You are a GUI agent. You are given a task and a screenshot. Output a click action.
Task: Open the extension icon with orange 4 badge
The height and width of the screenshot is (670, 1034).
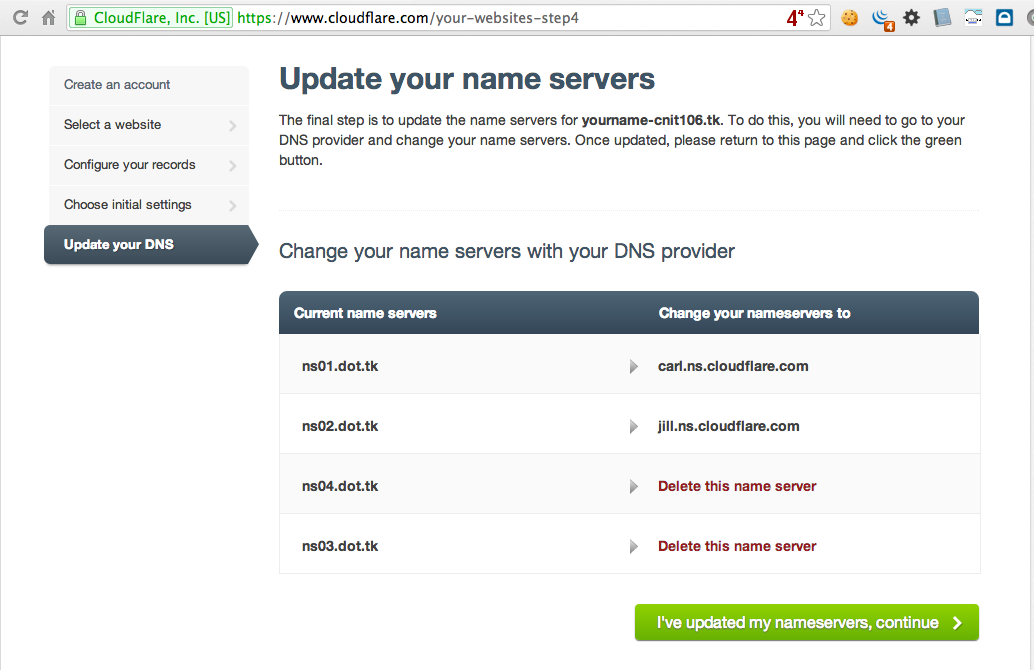(x=882, y=19)
